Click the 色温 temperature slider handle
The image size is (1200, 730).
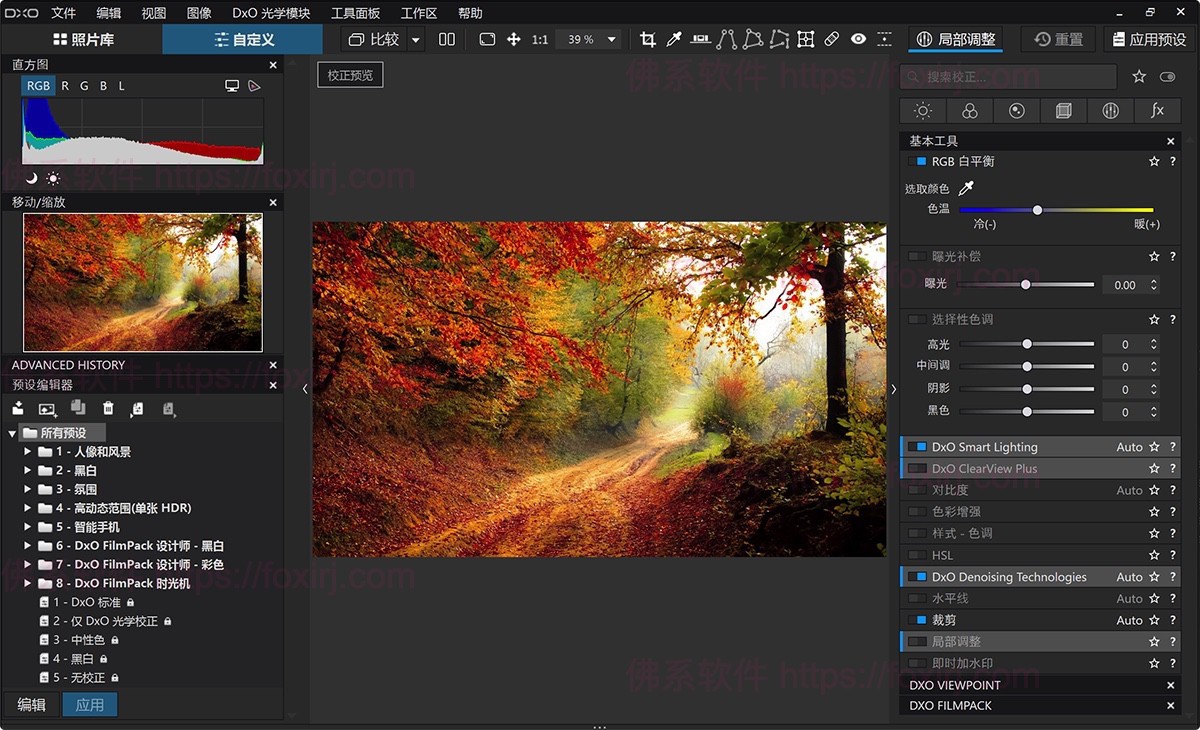1037,210
